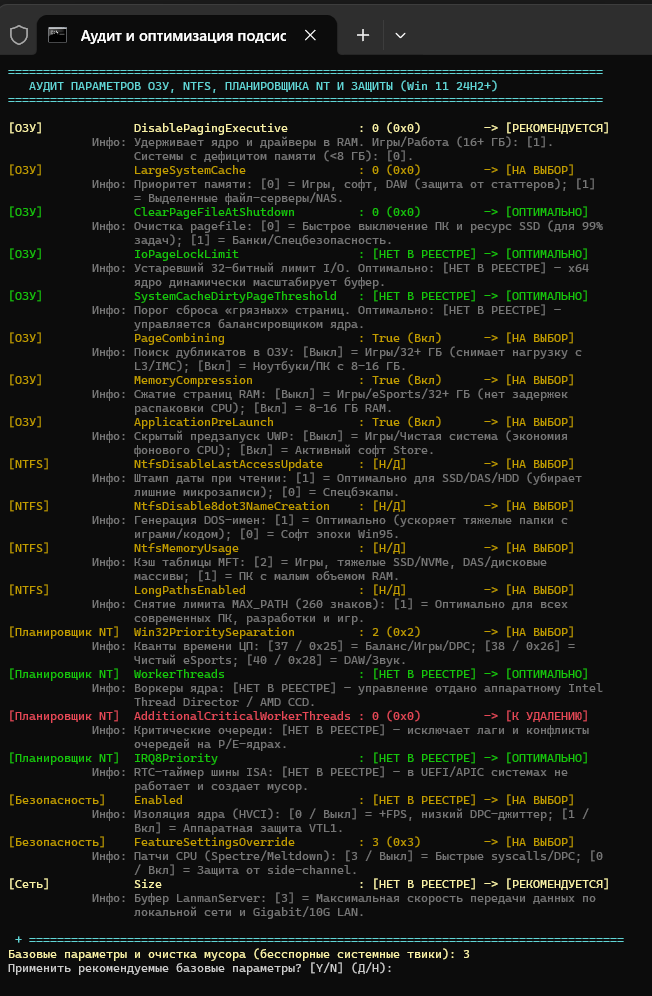Click the NtfsDisableLastAccessUpdate parameter name
652x996 pixels.
228,464
